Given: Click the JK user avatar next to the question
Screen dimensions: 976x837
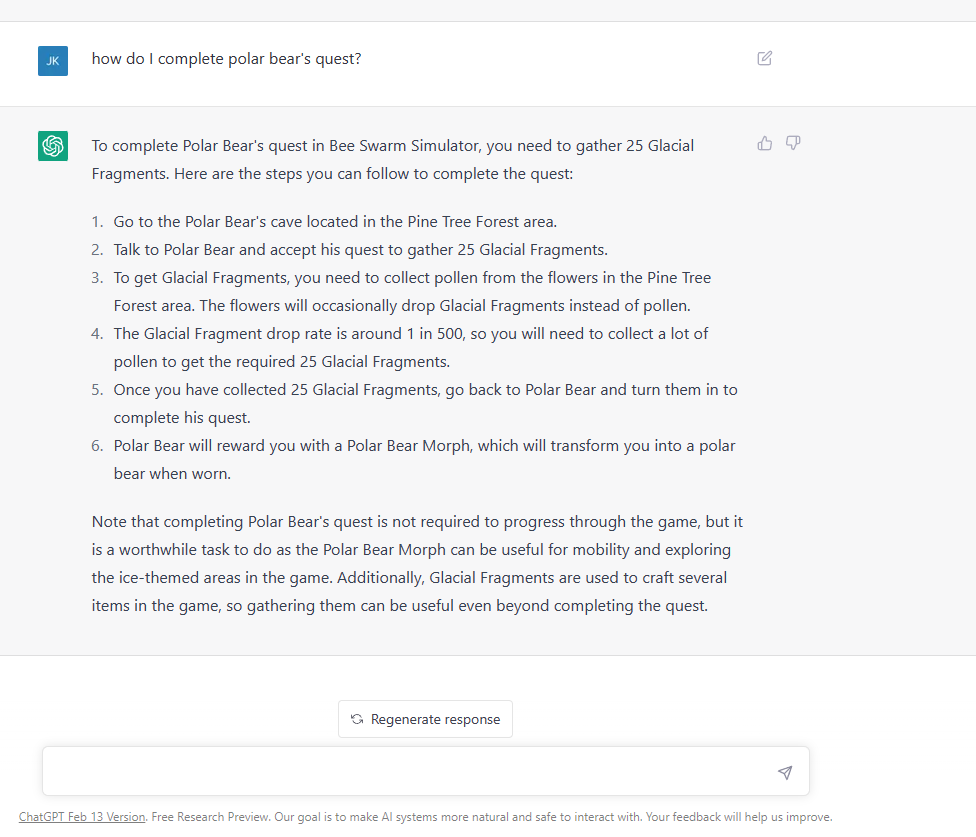Looking at the screenshot, I should pyautogui.click(x=52, y=60).
